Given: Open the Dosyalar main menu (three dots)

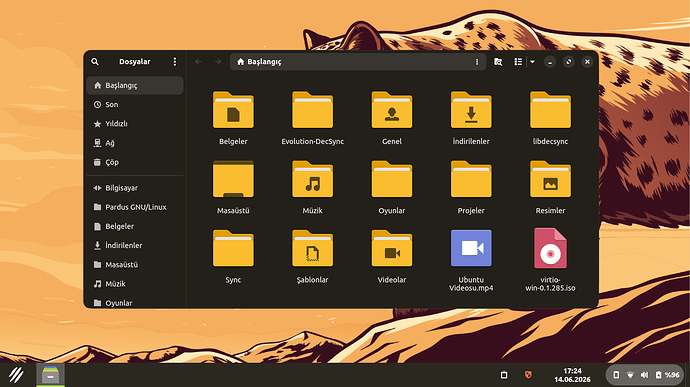Looking at the screenshot, I should click(175, 62).
